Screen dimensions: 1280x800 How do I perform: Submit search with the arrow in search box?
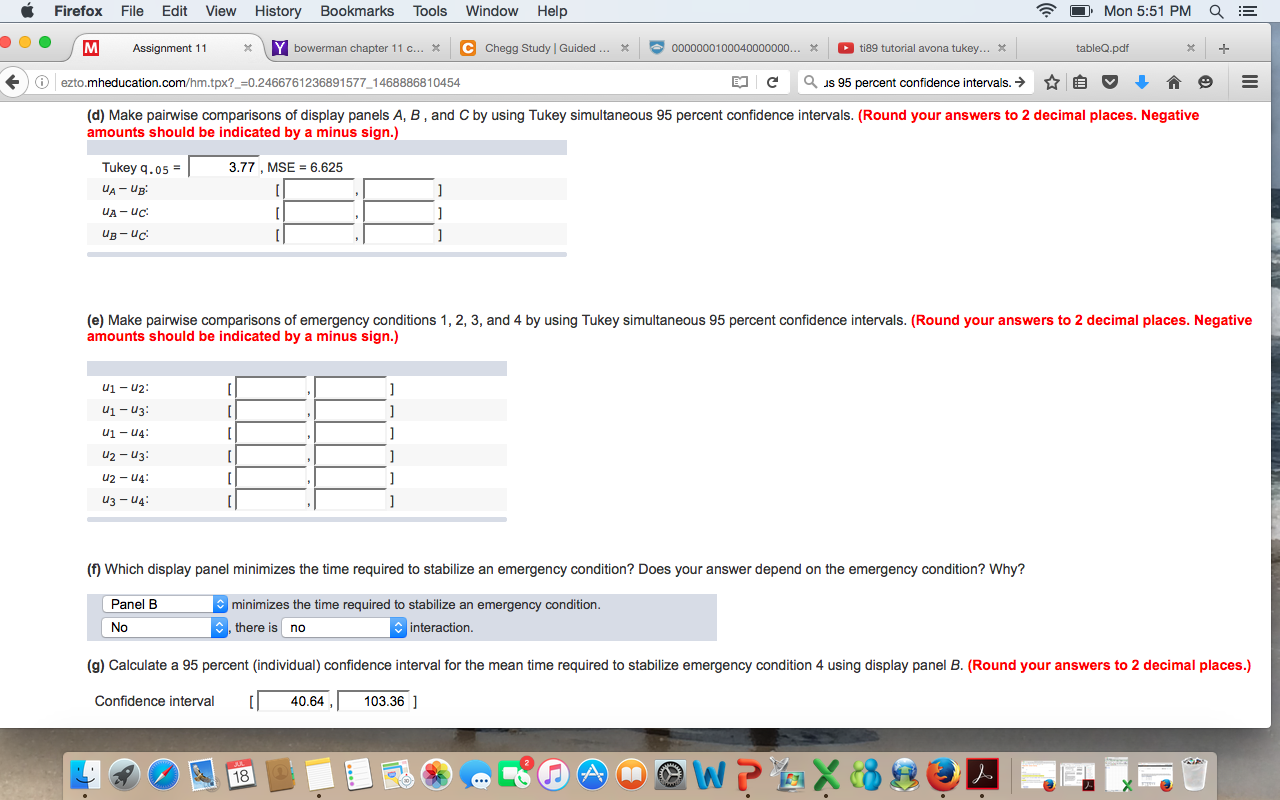coord(1019,82)
